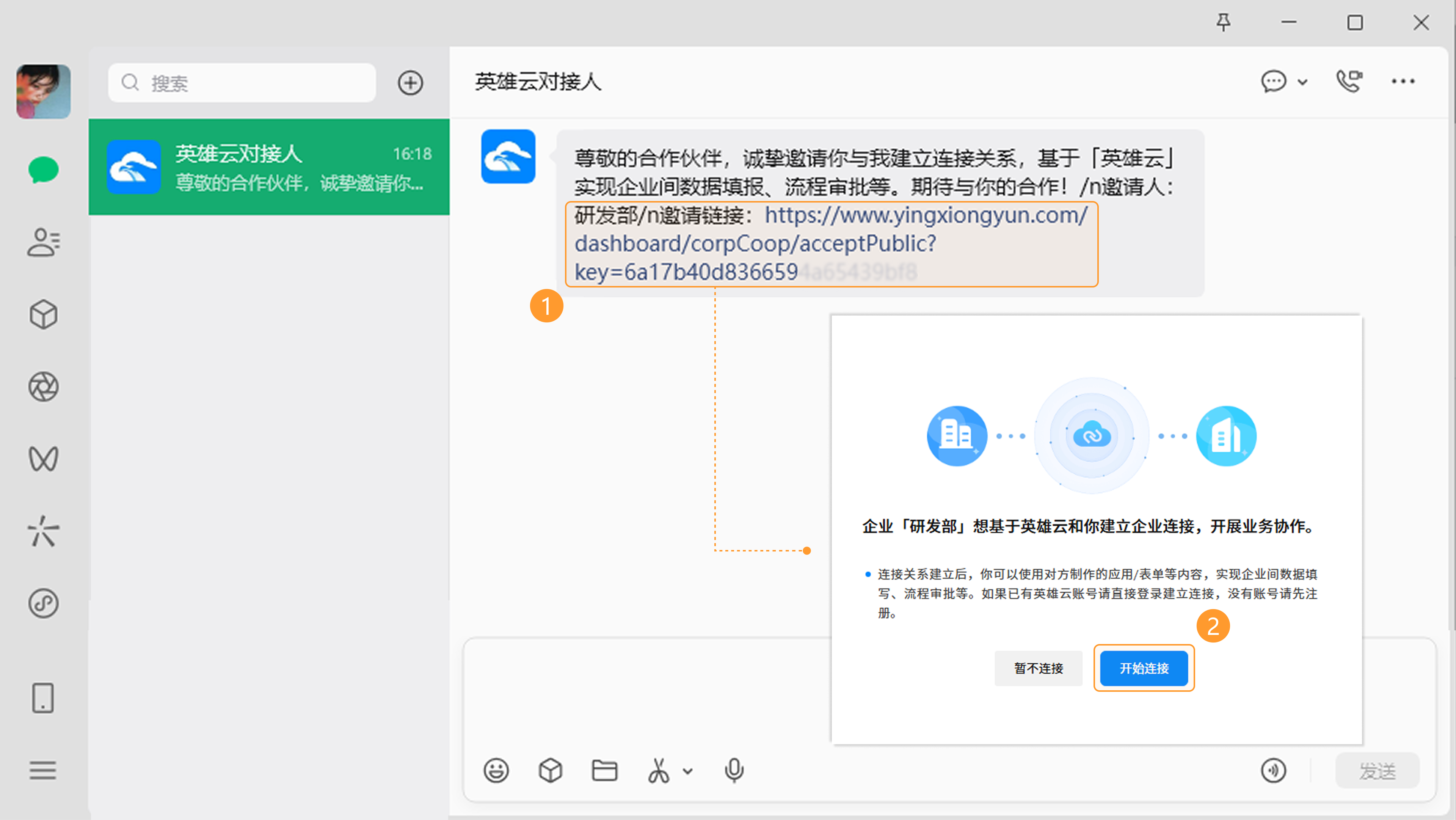Select the 英雄云对接人 conversation in the chat list
Screen dimensions: 1456x820
pos(269,167)
